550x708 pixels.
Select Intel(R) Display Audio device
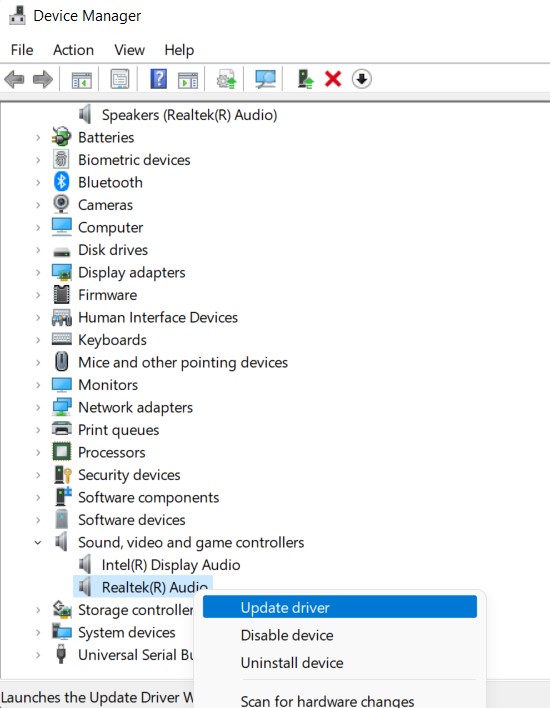tap(171, 565)
